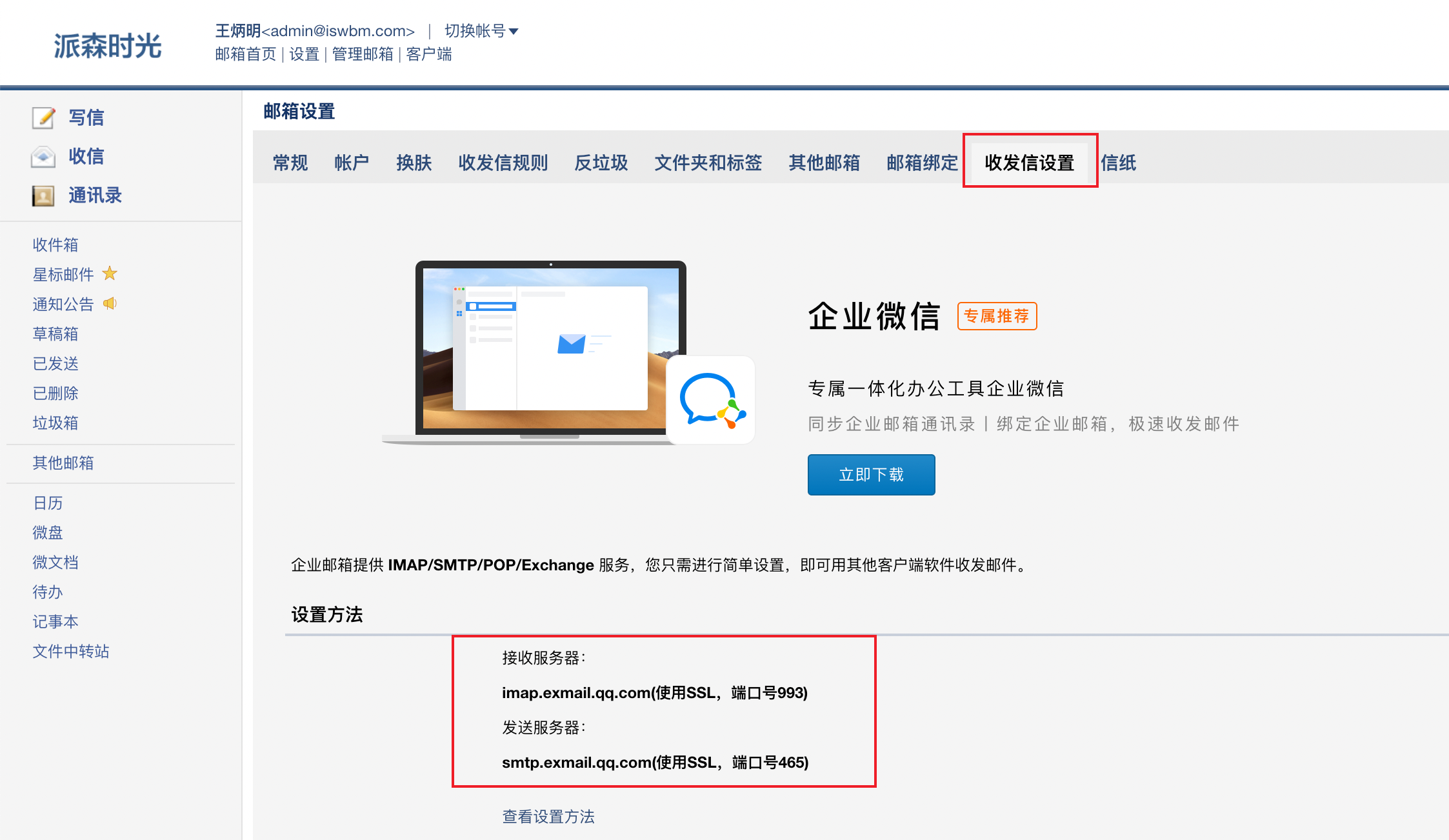Click the compose mail pencil icon
This screenshot has width=1449, height=840.
(43, 117)
